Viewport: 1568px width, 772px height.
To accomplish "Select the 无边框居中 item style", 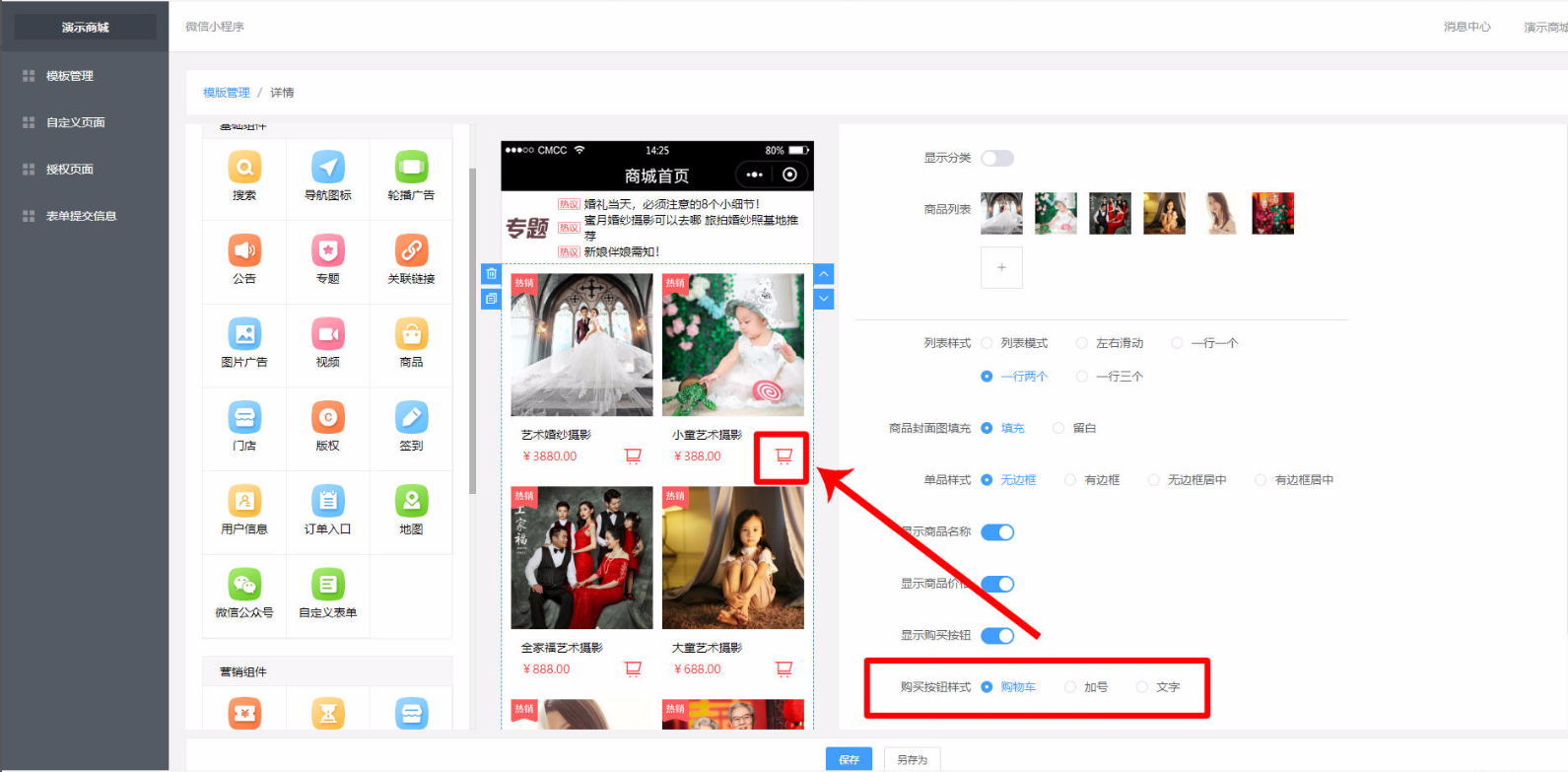I will tap(1187, 480).
